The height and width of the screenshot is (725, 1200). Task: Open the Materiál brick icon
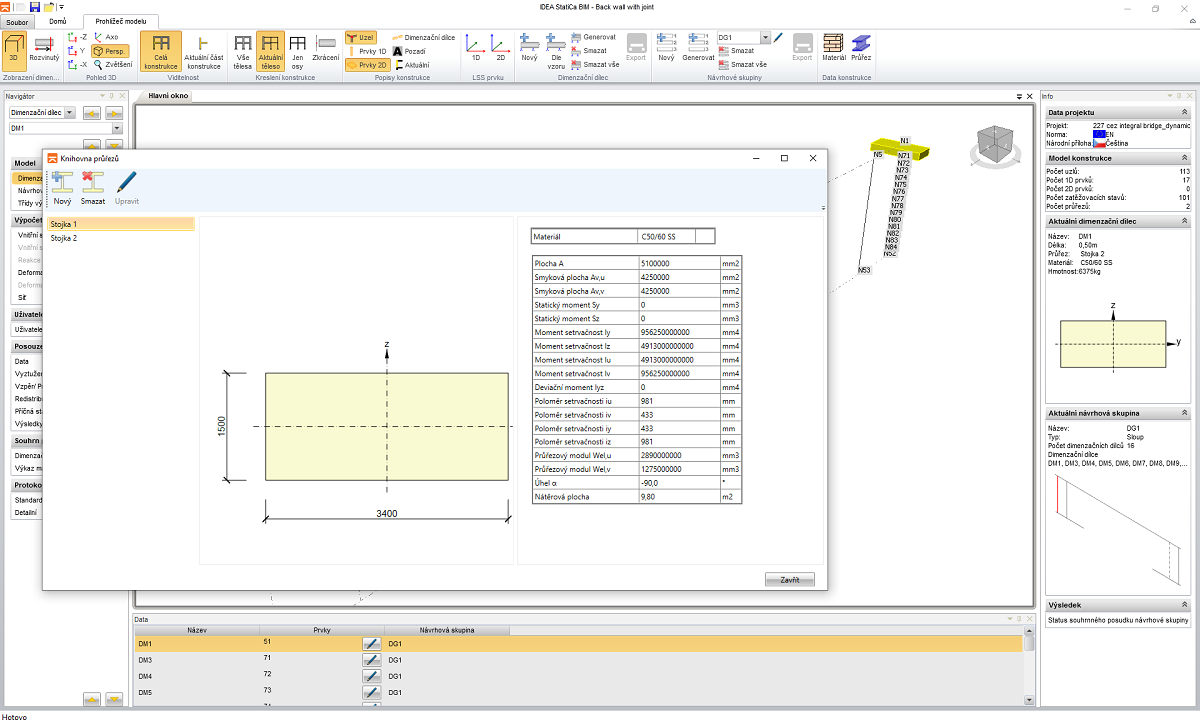point(833,49)
